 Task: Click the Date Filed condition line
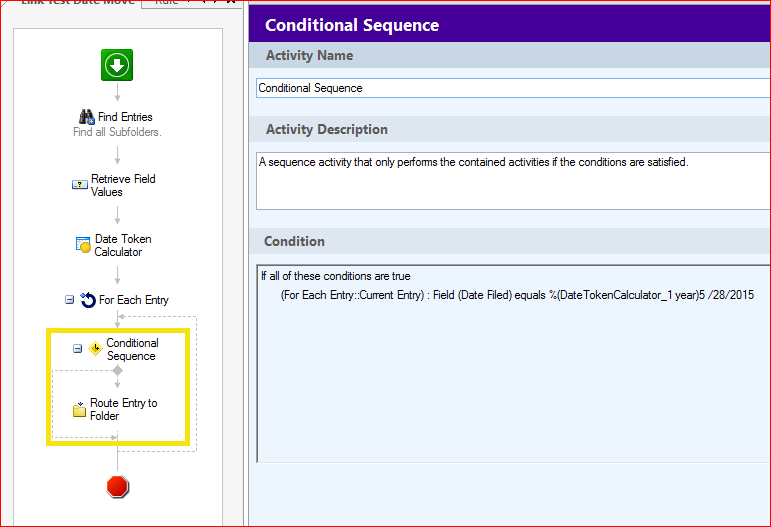click(x=517, y=296)
